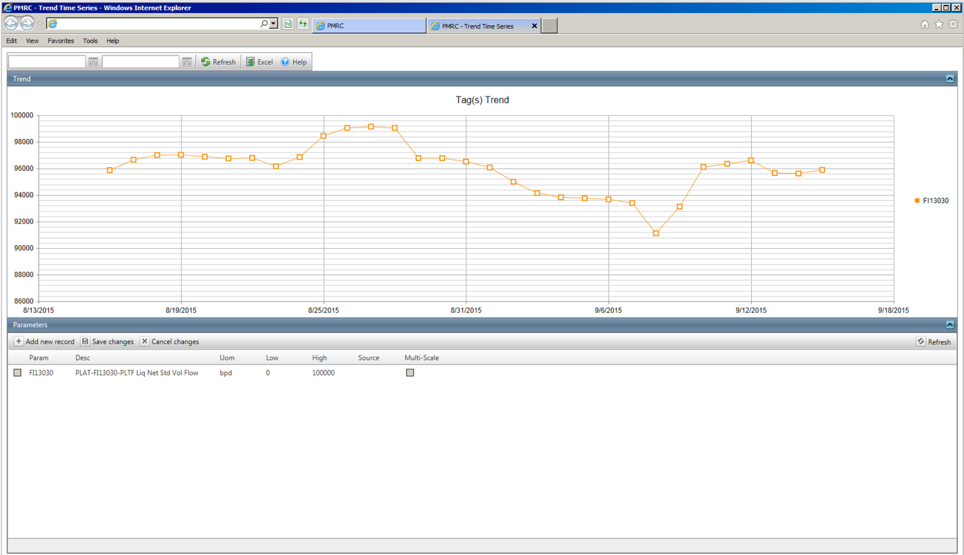Select the FI13030 row checkbox
The height and width of the screenshot is (555, 964).
point(17,373)
